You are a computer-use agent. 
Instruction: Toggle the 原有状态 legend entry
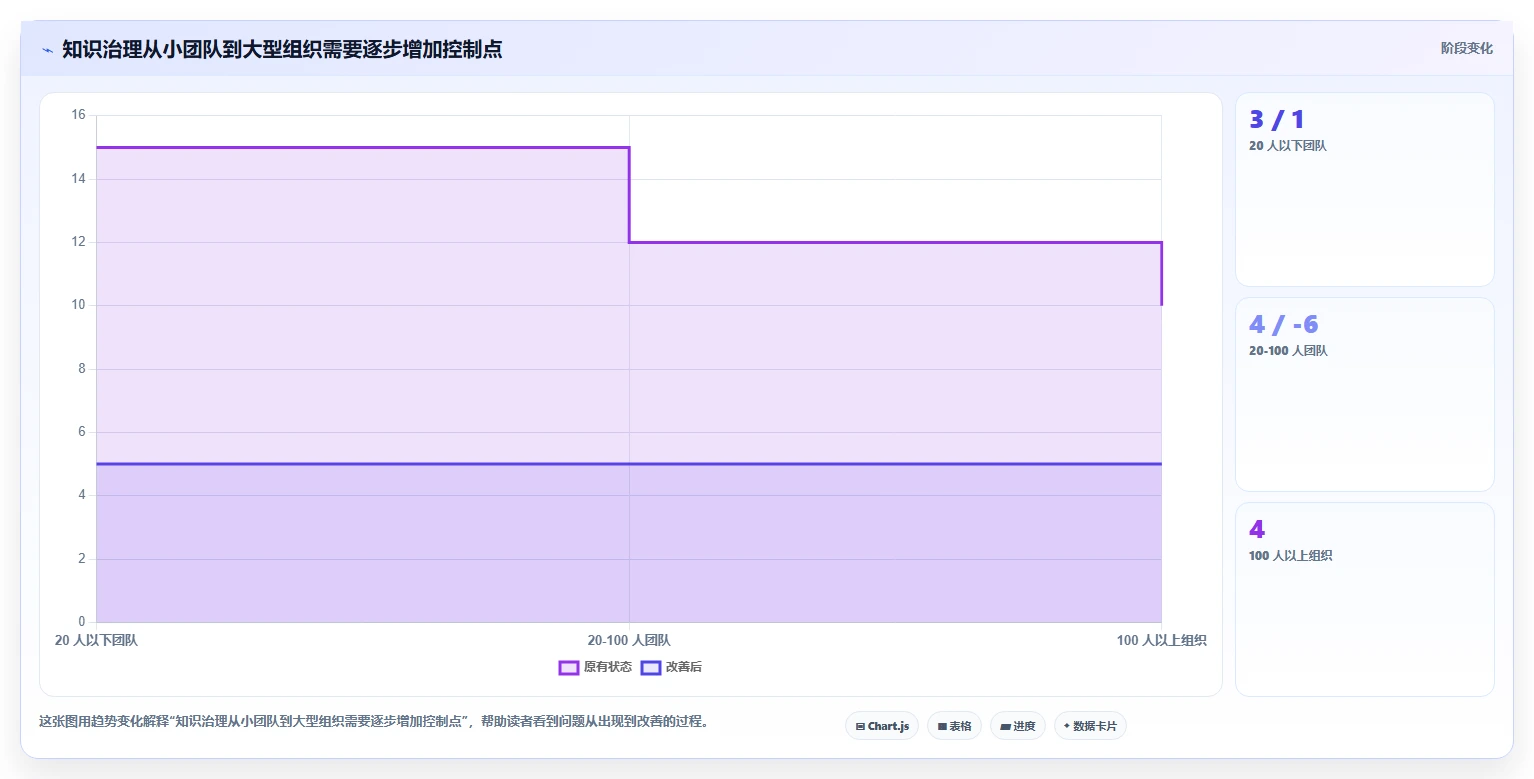coord(595,667)
